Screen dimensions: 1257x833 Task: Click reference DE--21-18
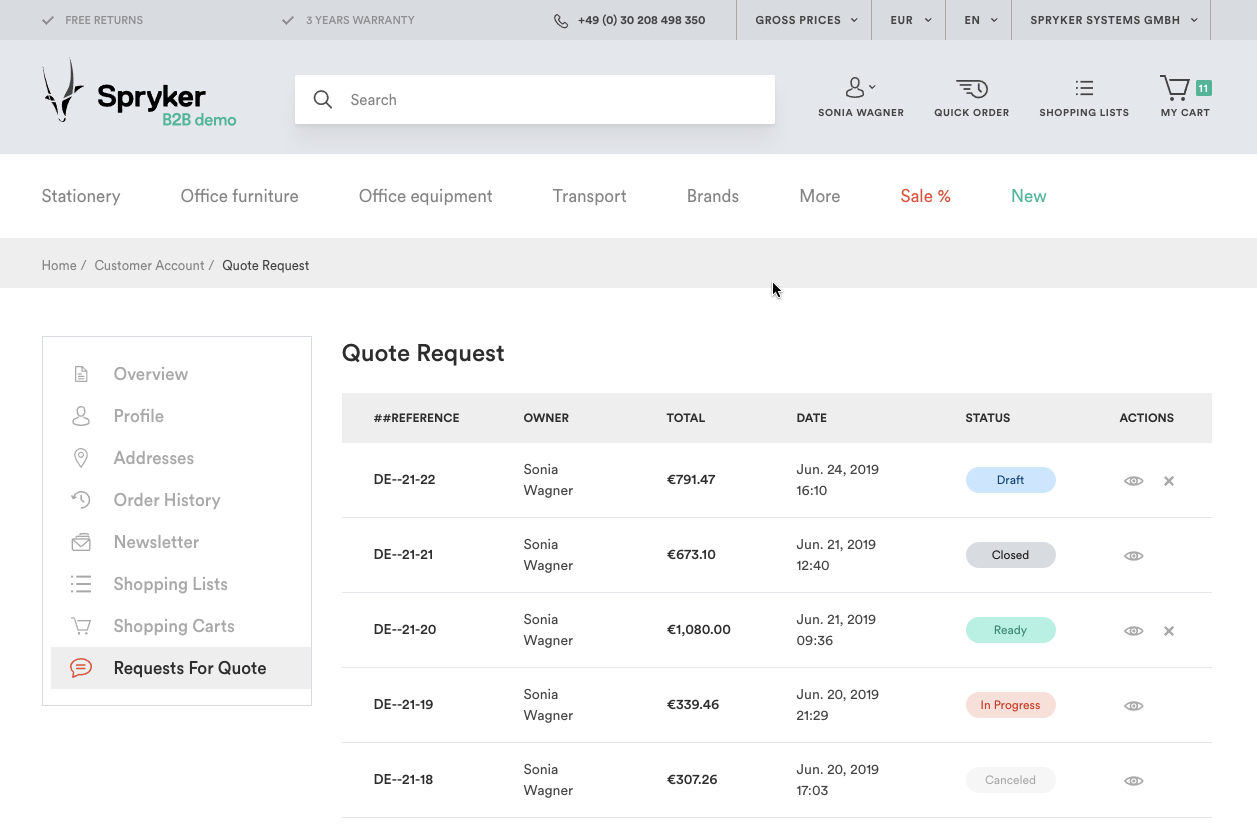click(x=403, y=779)
